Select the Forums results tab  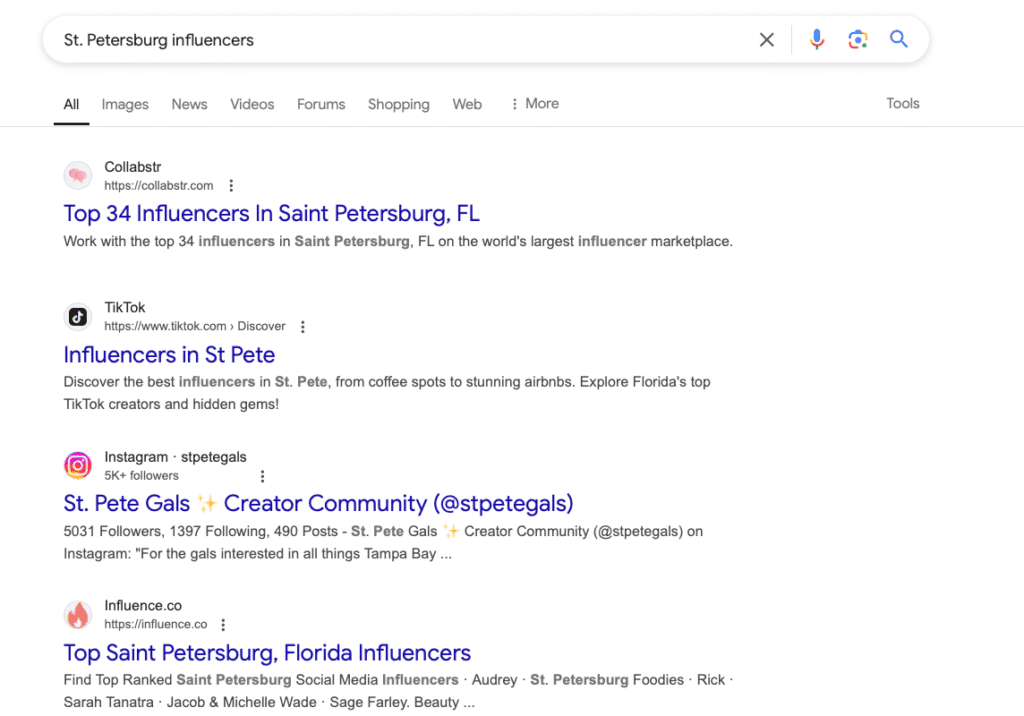[x=321, y=104]
